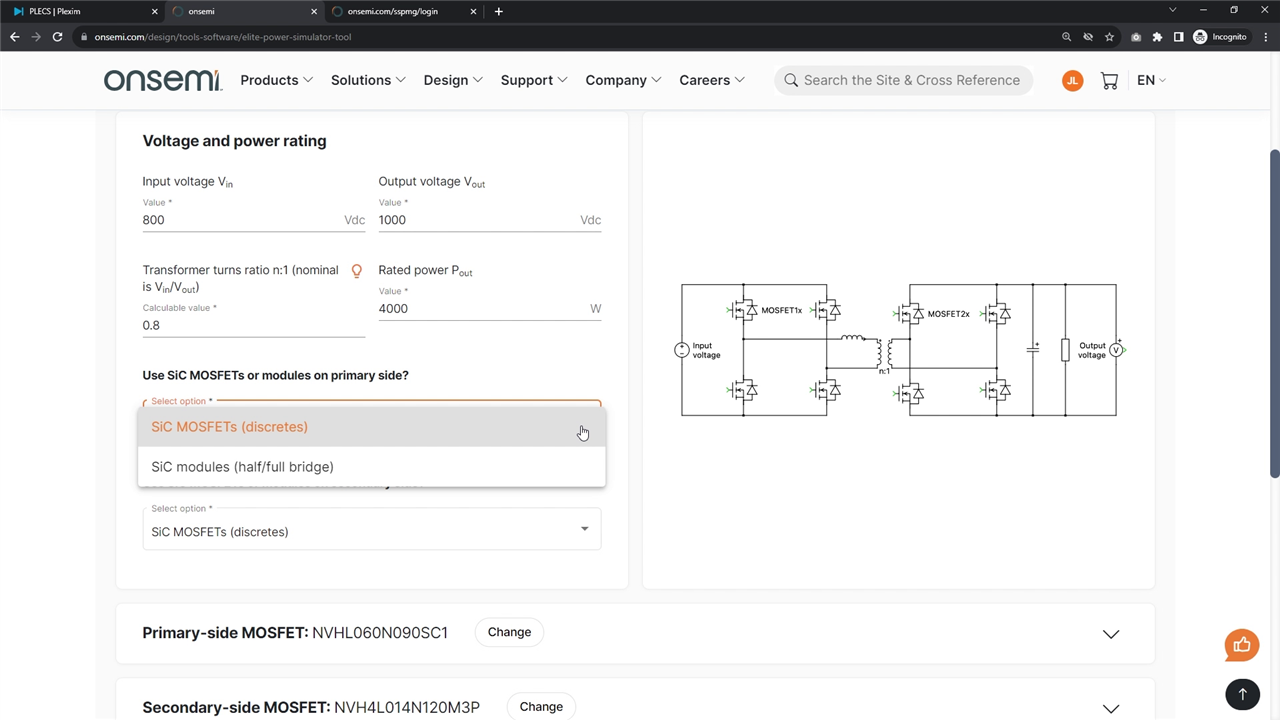The image size is (1280, 720).
Task: Click the forward navigation arrow
Action: tap(36, 37)
